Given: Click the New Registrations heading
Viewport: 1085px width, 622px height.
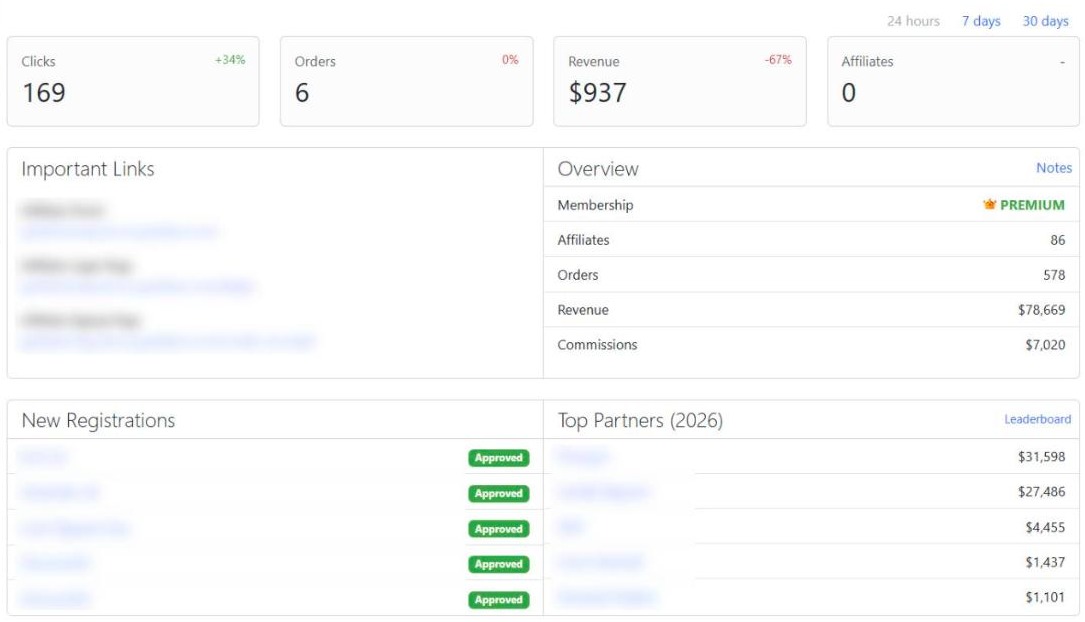Looking at the screenshot, I should coord(98,421).
